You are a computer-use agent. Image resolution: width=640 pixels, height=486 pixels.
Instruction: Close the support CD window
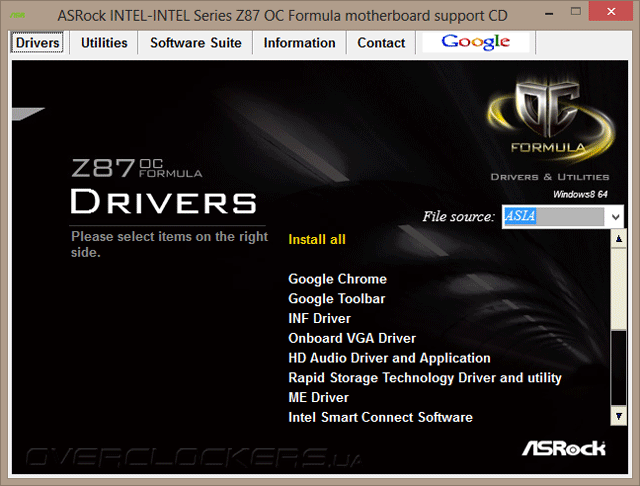tap(611, 11)
